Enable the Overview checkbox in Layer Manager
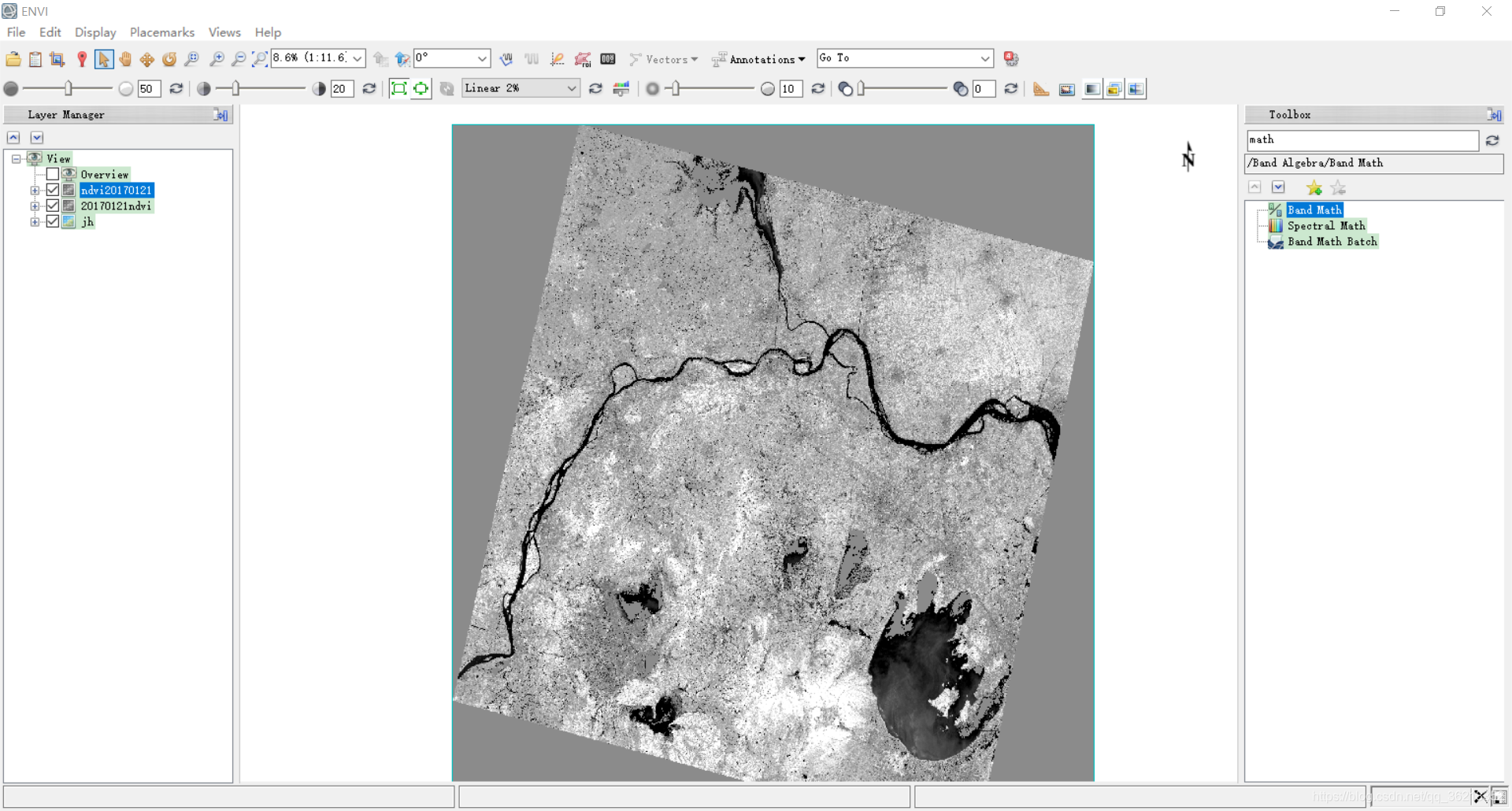 [52, 174]
